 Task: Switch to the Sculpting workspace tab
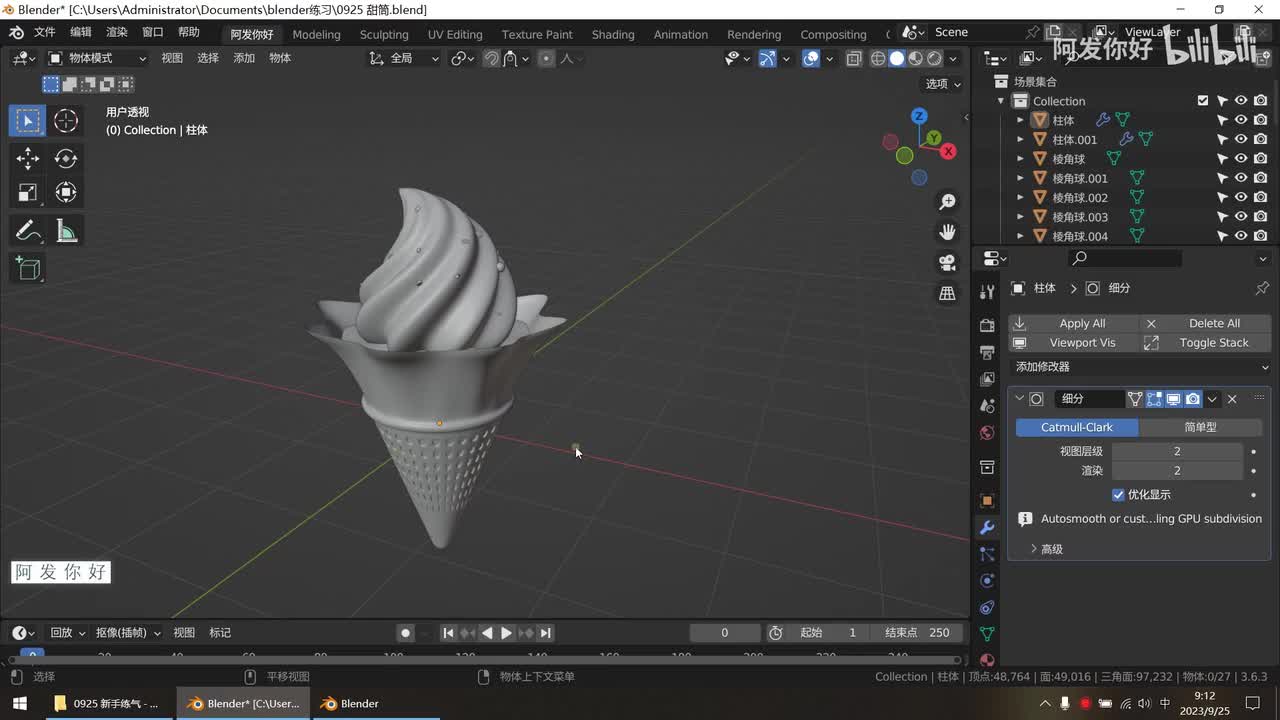point(384,34)
